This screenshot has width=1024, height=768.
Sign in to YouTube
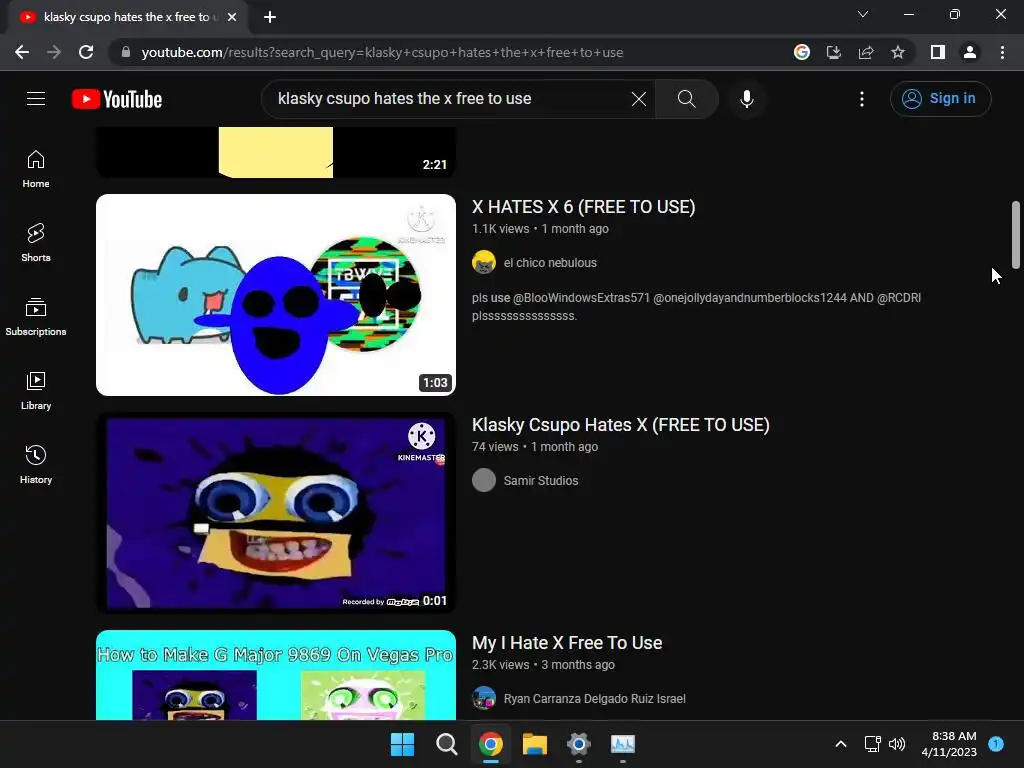pos(940,99)
